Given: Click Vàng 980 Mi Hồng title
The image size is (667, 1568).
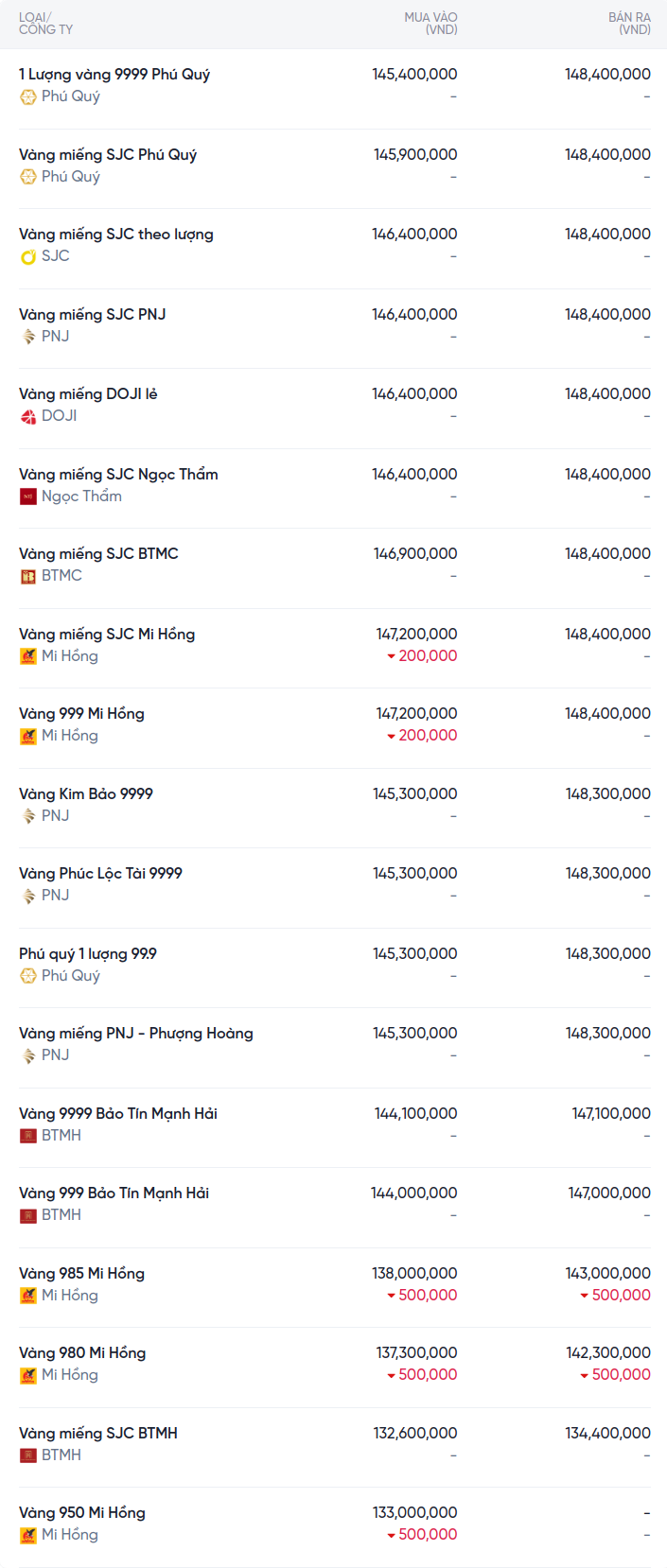Looking at the screenshot, I should (82, 1353).
